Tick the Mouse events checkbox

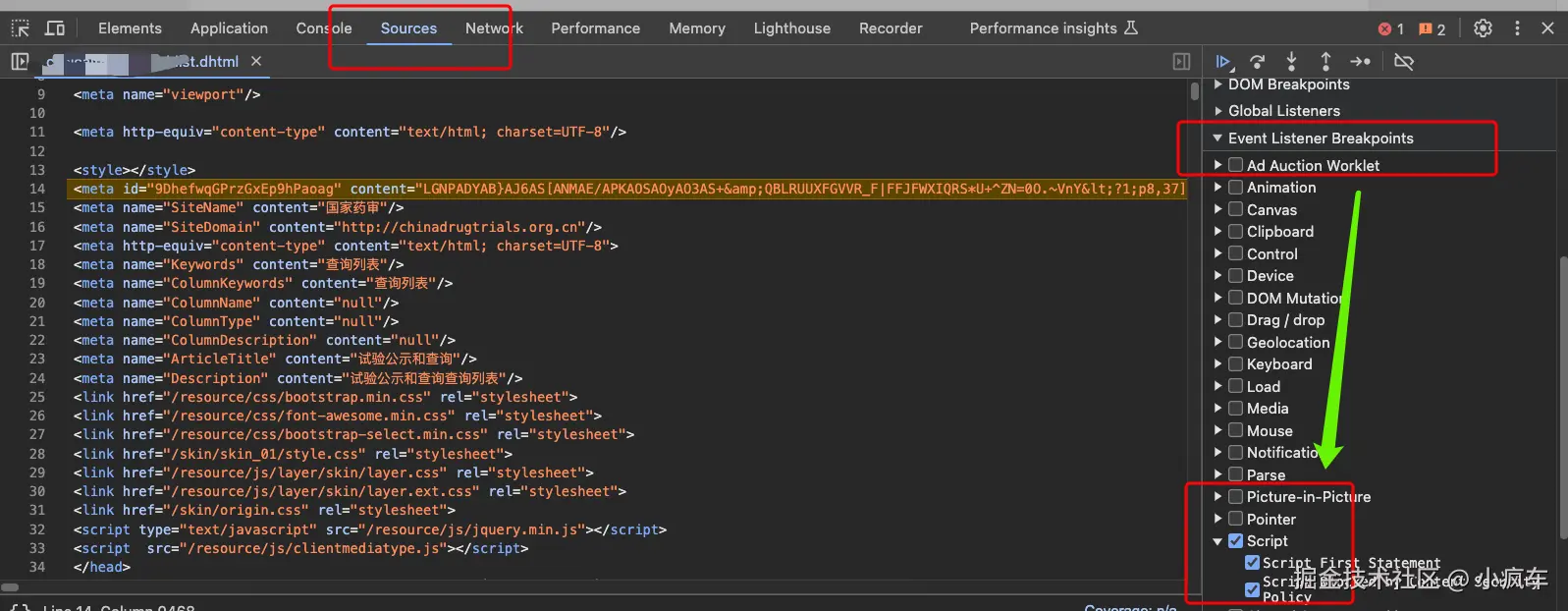1236,430
